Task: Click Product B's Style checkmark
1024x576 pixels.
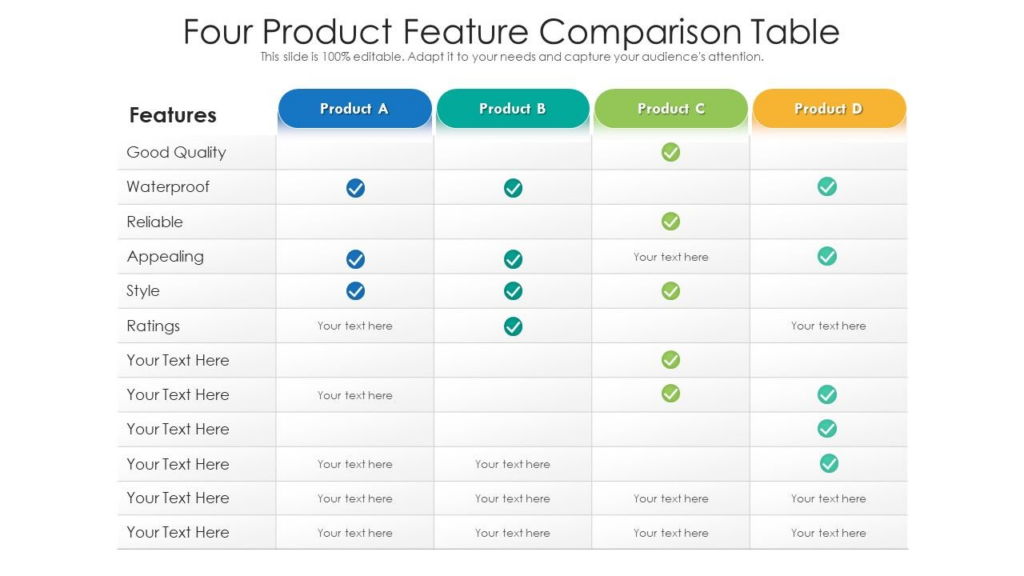Action: (513, 291)
